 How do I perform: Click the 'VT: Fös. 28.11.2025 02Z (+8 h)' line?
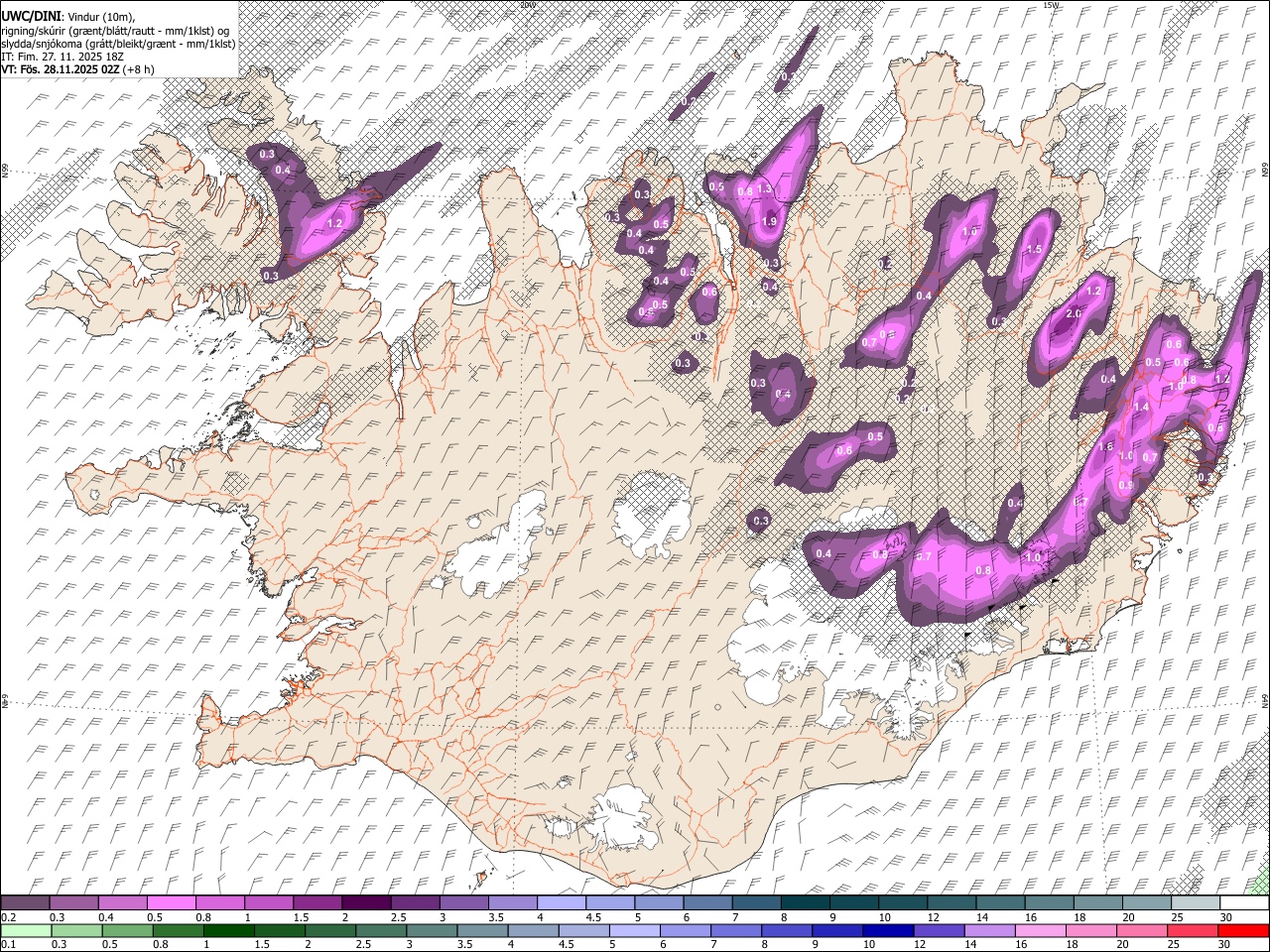click(x=76, y=69)
